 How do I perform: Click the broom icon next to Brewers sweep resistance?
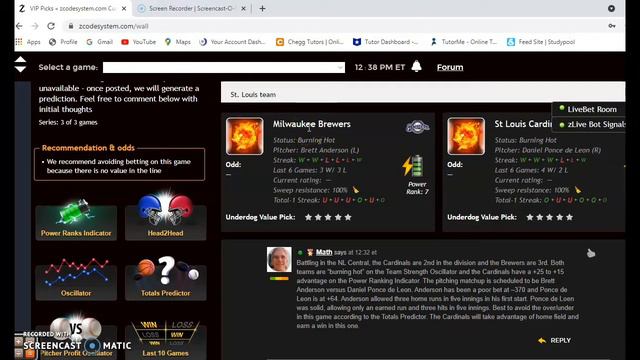356,190
